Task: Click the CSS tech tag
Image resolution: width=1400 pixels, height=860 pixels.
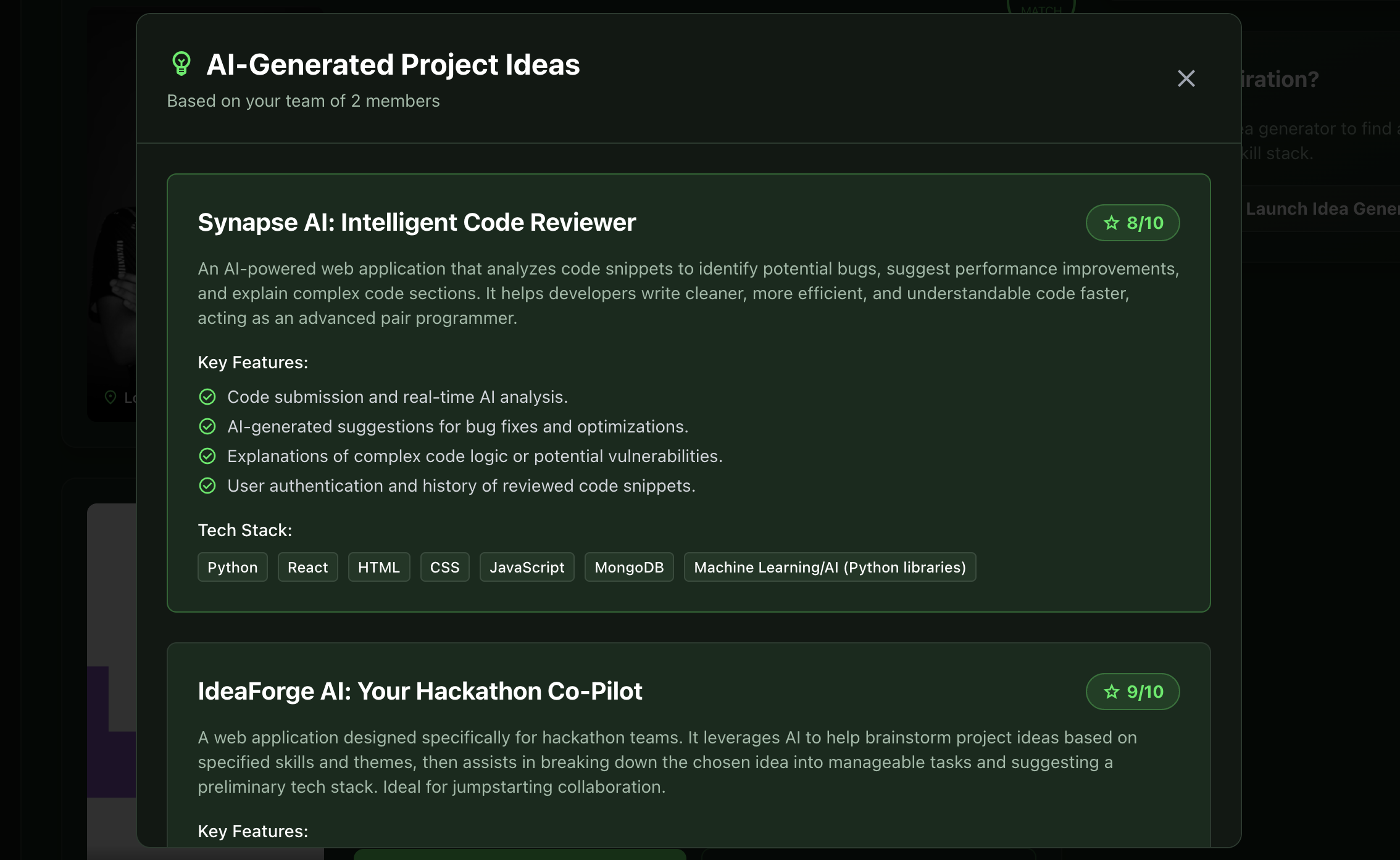Action: (444, 567)
